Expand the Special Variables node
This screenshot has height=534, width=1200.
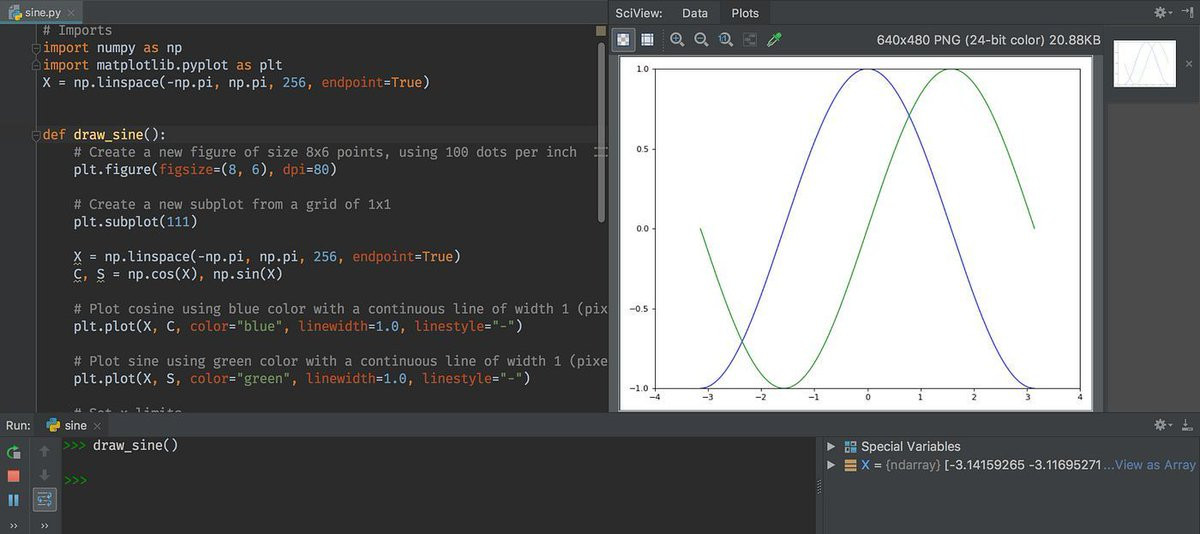pyautogui.click(x=831, y=447)
